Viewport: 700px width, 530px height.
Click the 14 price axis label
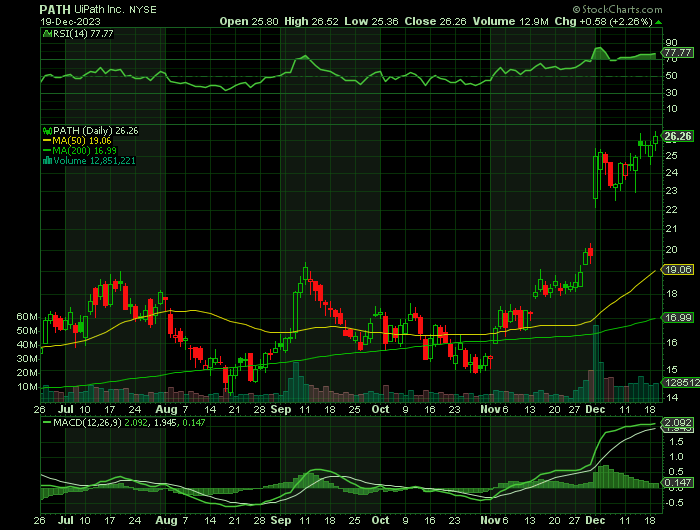[x=671, y=397]
